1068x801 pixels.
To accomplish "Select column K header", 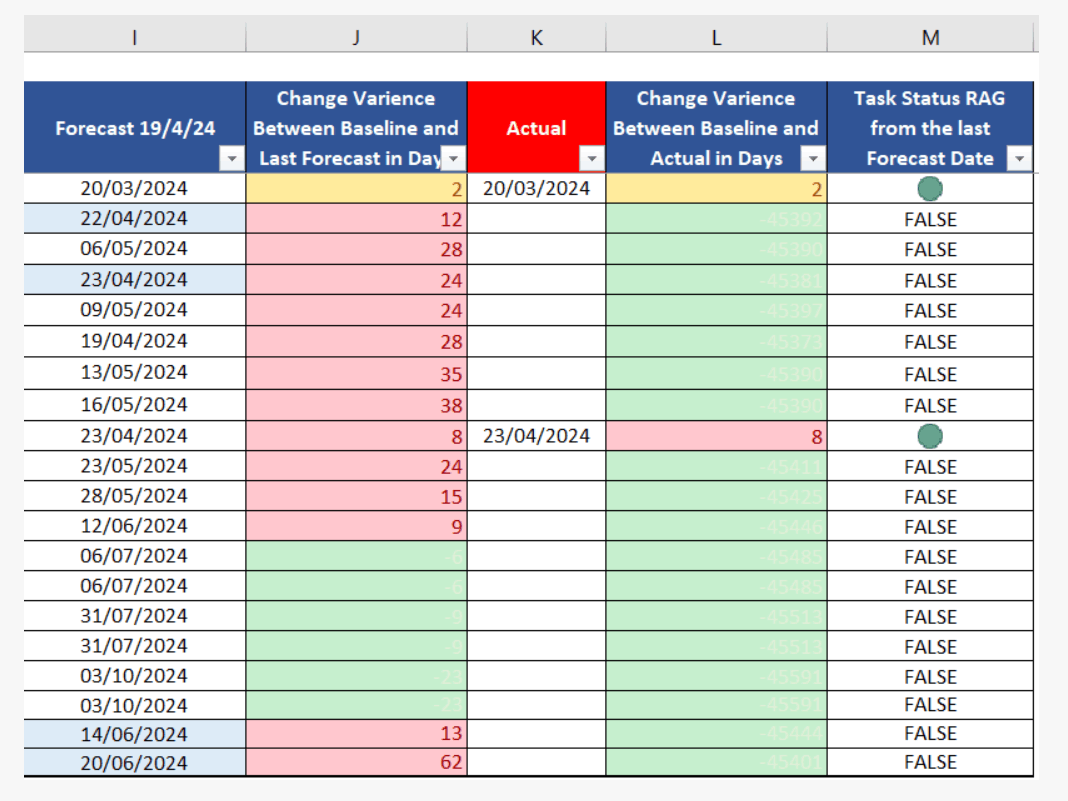I will pyautogui.click(x=537, y=37).
